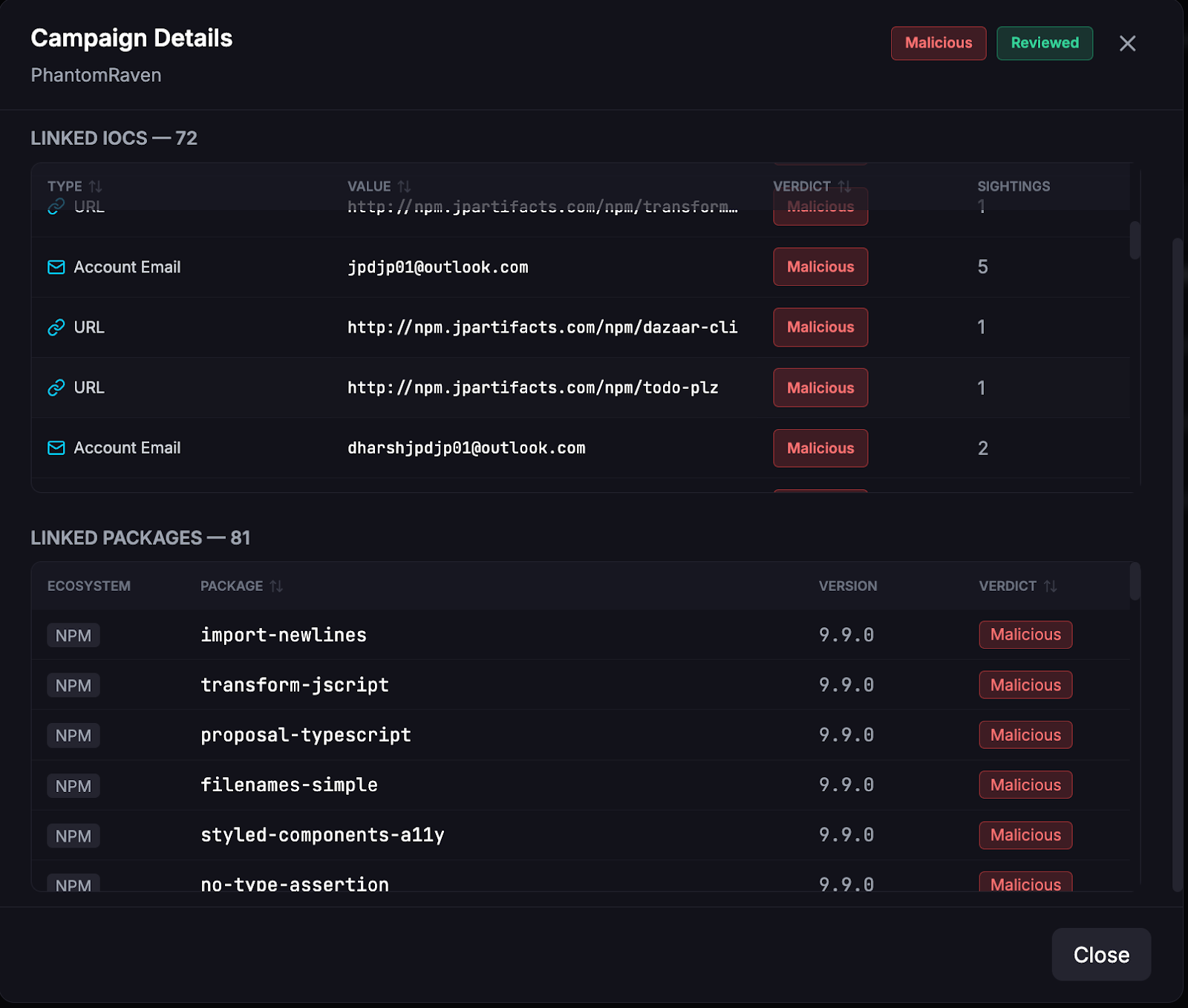Click NPM tag for proposal-typescript
1188x1008 pixels.
[74, 736]
